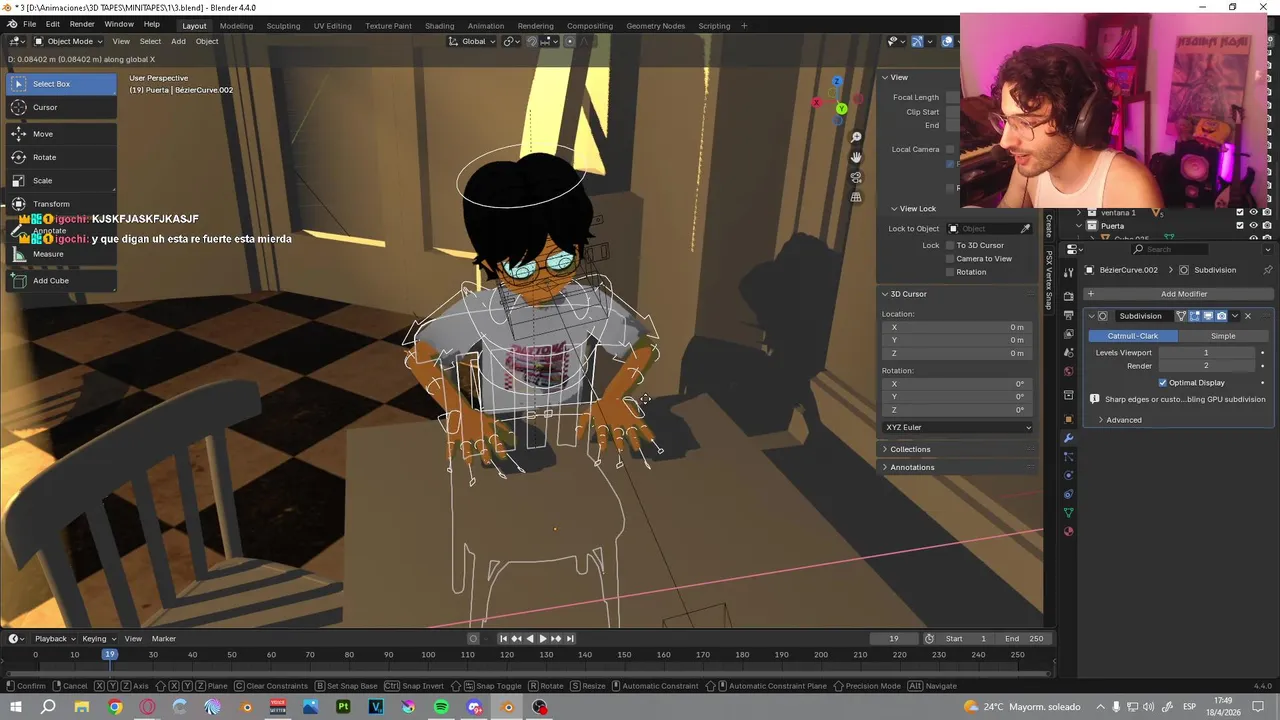
Task: Activate the Scale tool
Action: click(61, 181)
